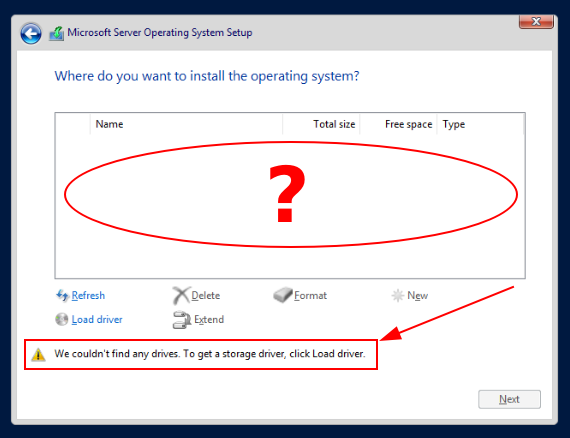Click the Refresh arrows icon

pos(62,296)
